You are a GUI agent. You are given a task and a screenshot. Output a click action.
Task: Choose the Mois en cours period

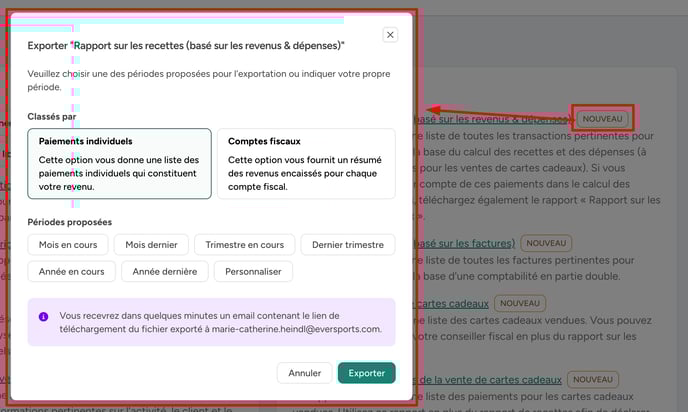tap(68, 245)
